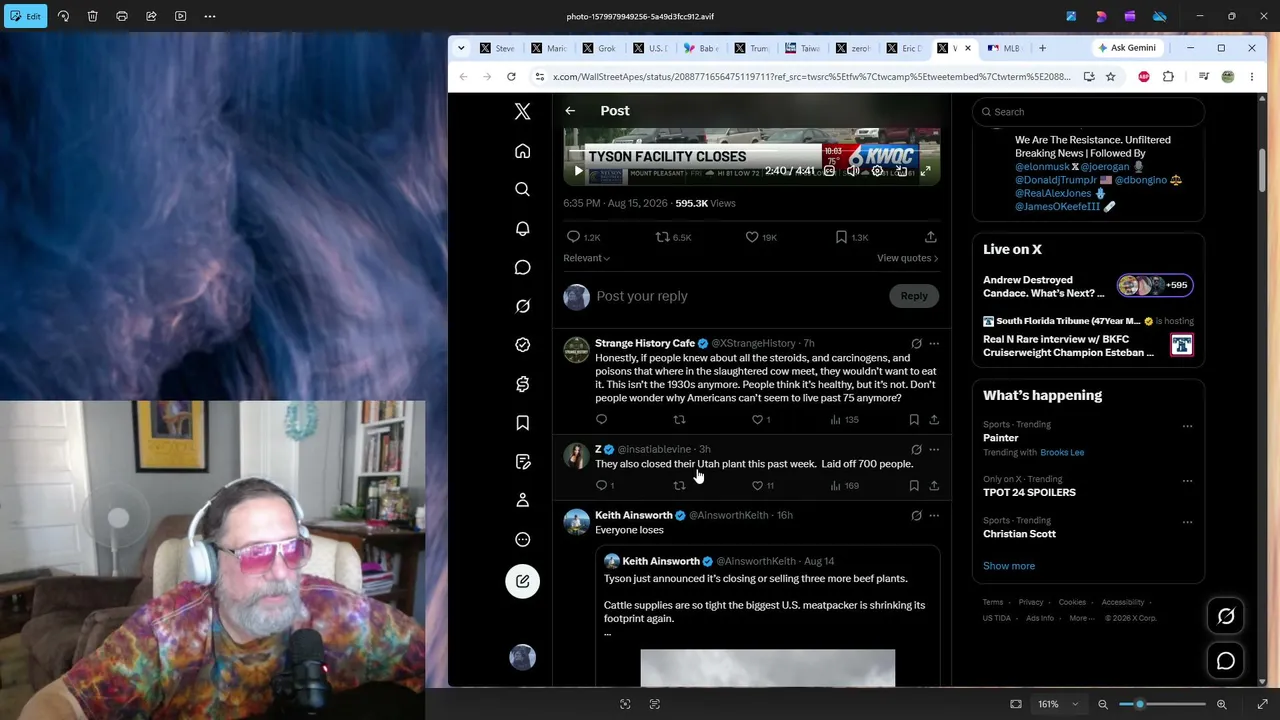
Task: Click the compose Post button in sidebar
Action: pos(522,581)
